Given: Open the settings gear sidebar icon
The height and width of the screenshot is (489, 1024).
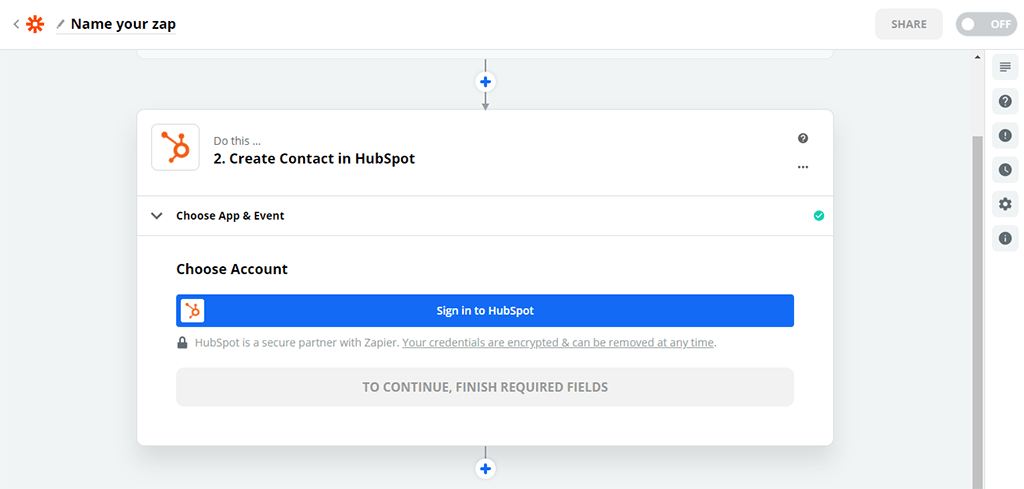Looking at the screenshot, I should [x=1005, y=204].
